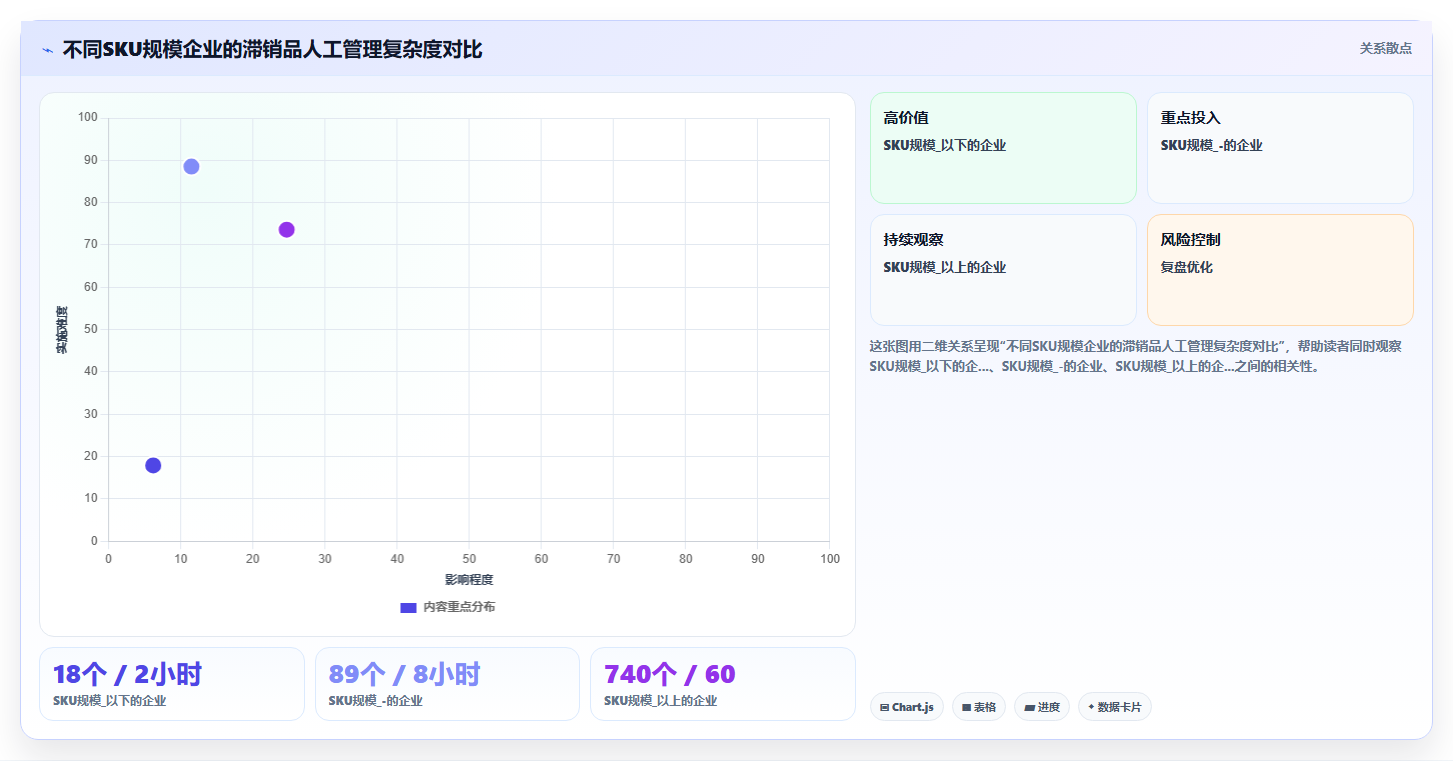Image resolution: width=1453 pixels, height=761 pixels.
Task: Click the 740个 / 60 stat value
Action: coord(670,674)
